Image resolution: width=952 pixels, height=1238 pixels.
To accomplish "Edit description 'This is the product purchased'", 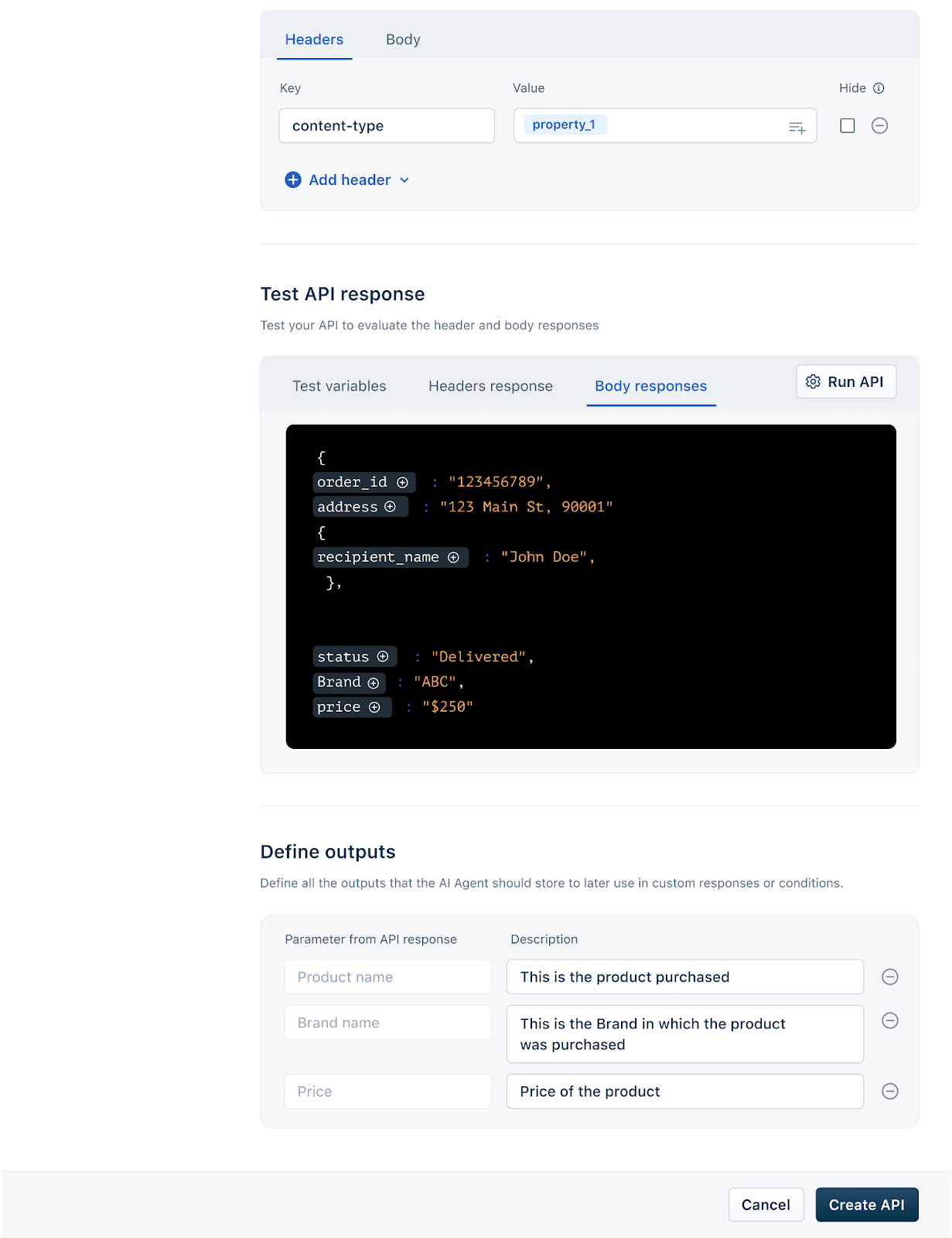I will tap(684, 976).
